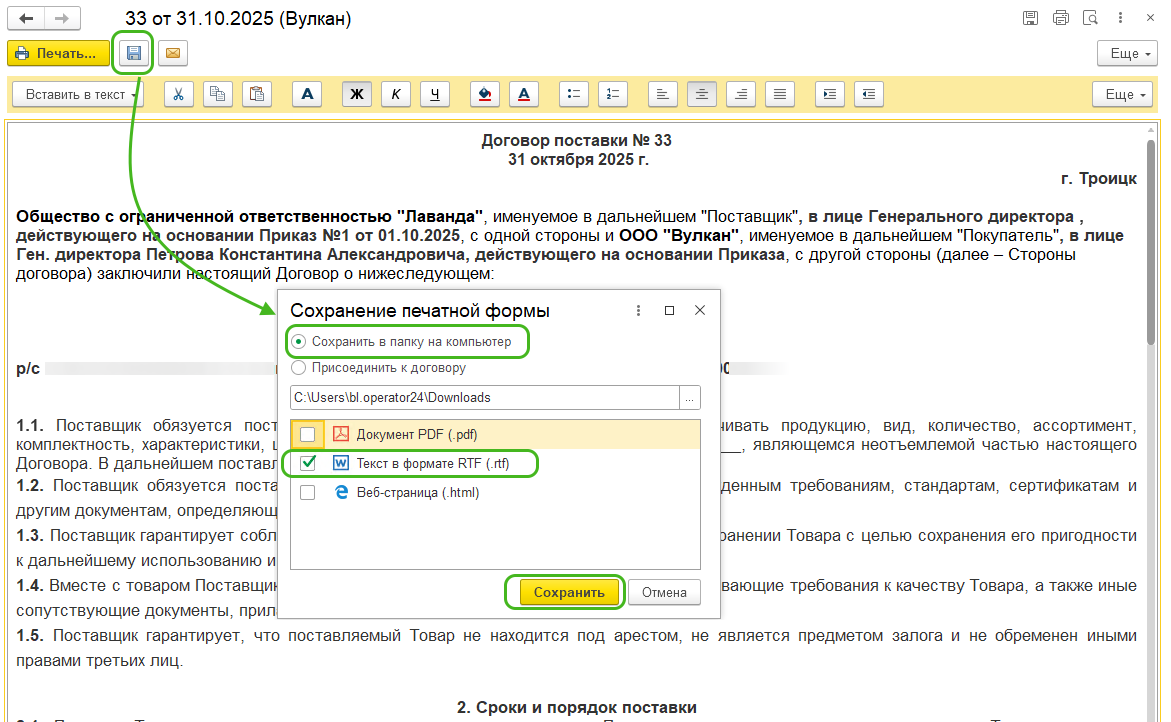
Task: Click the Отмена button in dialog
Action: click(664, 592)
